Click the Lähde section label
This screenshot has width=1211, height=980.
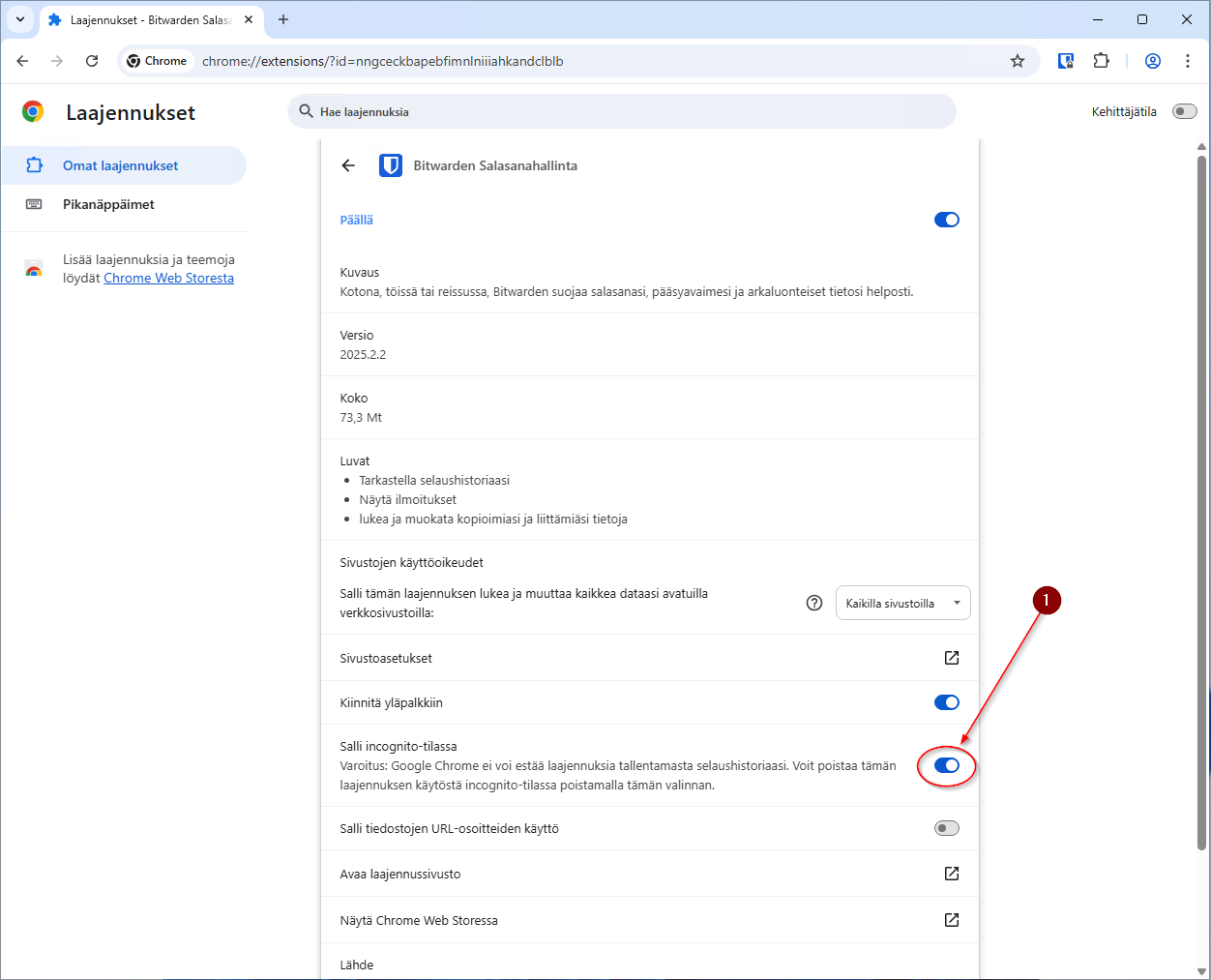click(357, 965)
